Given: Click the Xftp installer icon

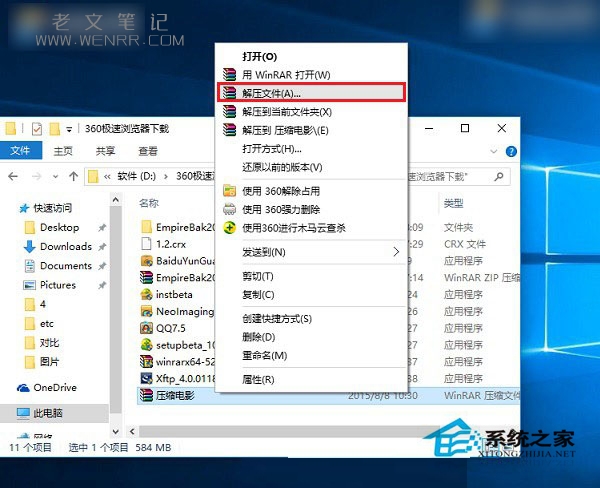Looking at the screenshot, I should [x=147, y=379].
